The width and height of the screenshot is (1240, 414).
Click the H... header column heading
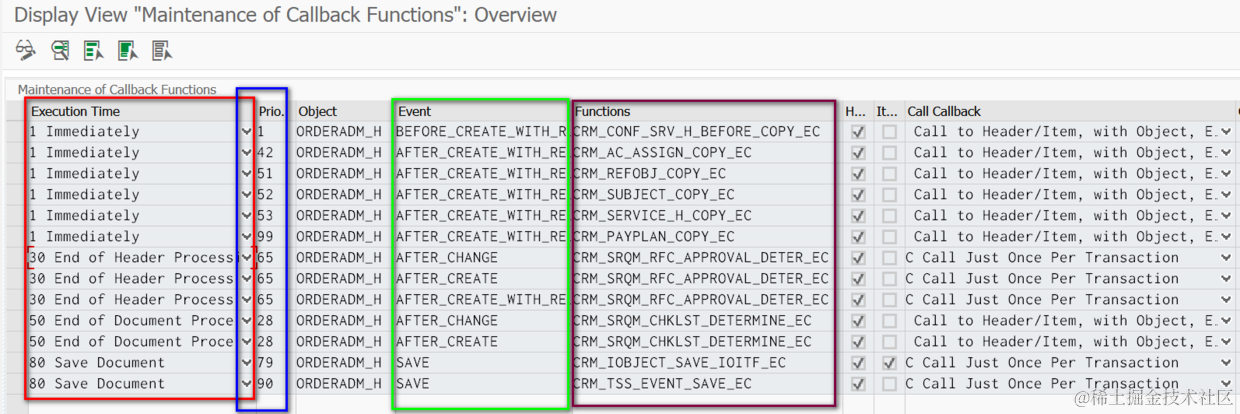tap(857, 111)
